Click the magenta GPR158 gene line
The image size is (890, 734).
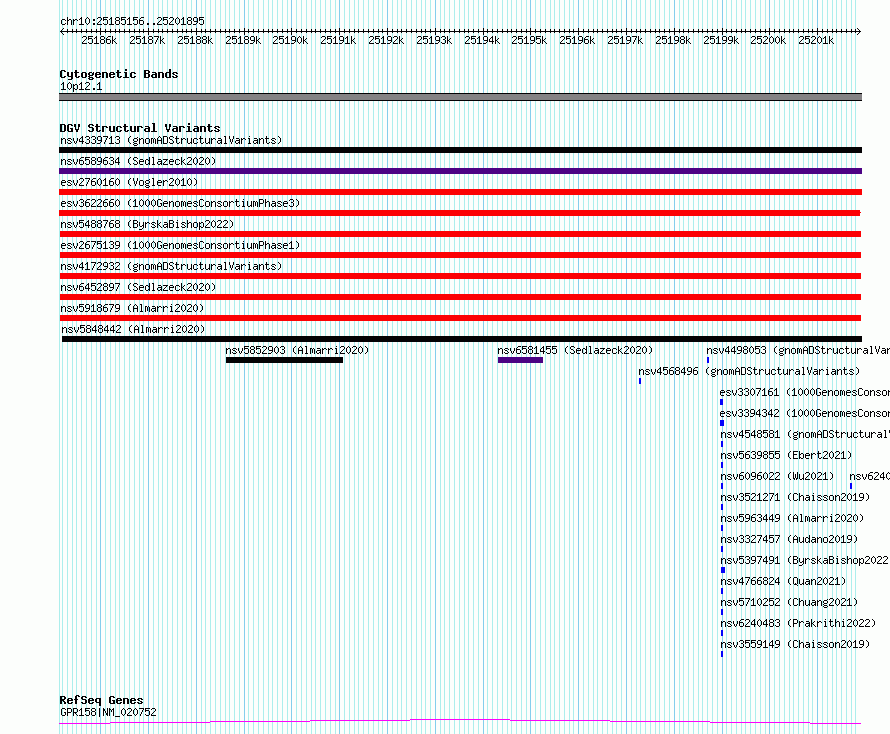460,722
